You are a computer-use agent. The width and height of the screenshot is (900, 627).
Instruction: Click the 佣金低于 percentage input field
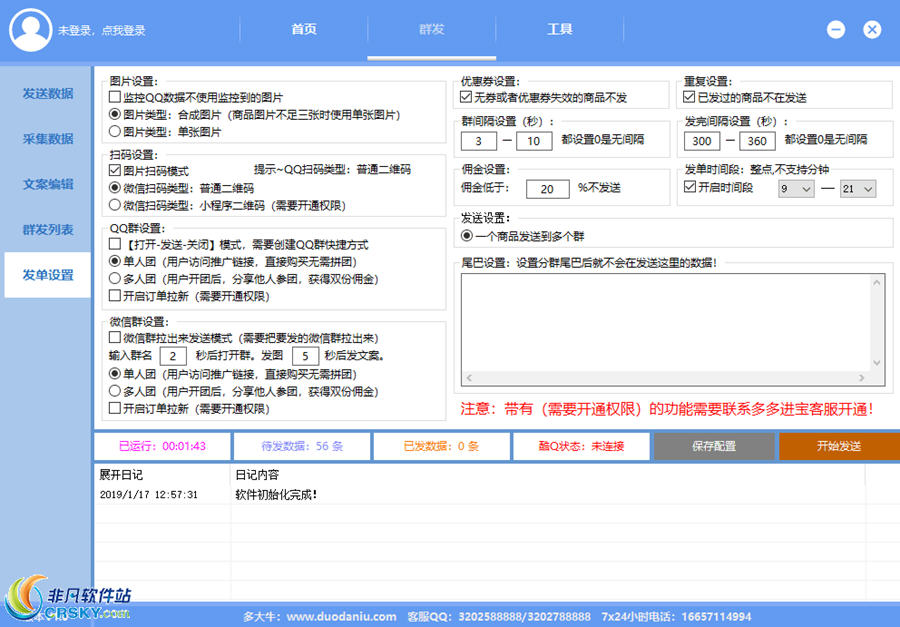pyautogui.click(x=547, y=188)
